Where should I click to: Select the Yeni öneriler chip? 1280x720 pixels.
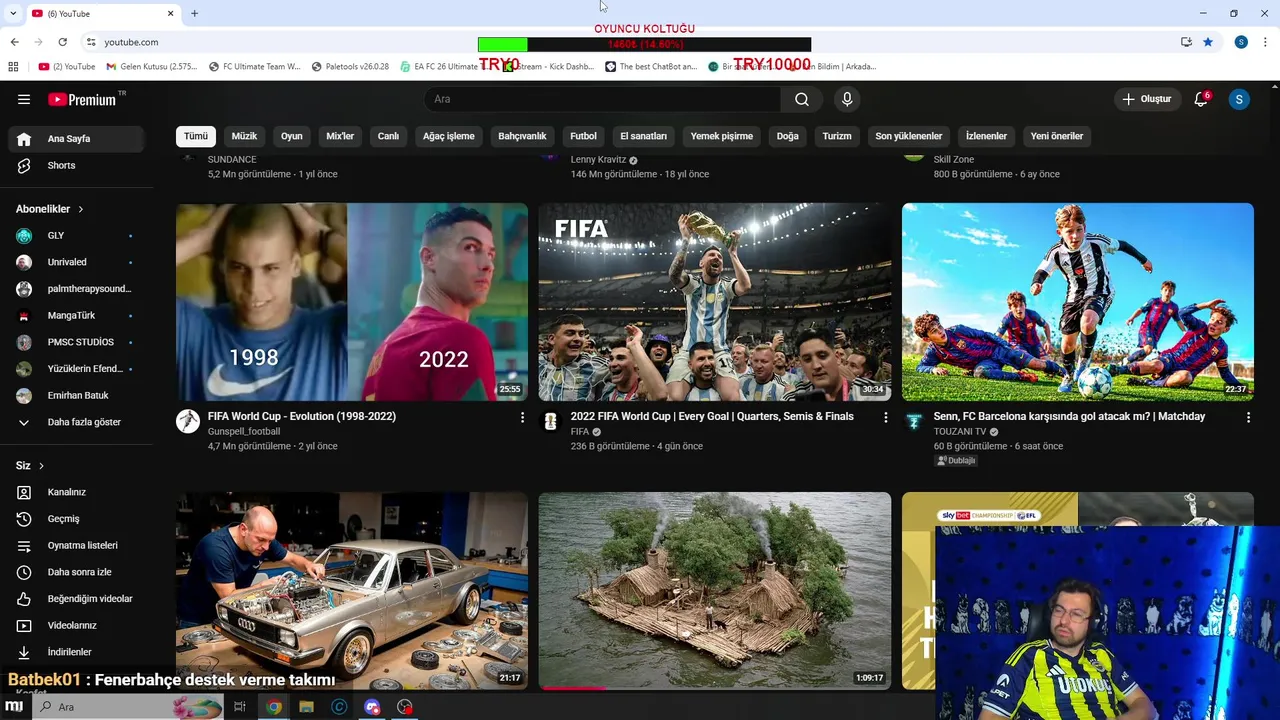pos(1057,136)
